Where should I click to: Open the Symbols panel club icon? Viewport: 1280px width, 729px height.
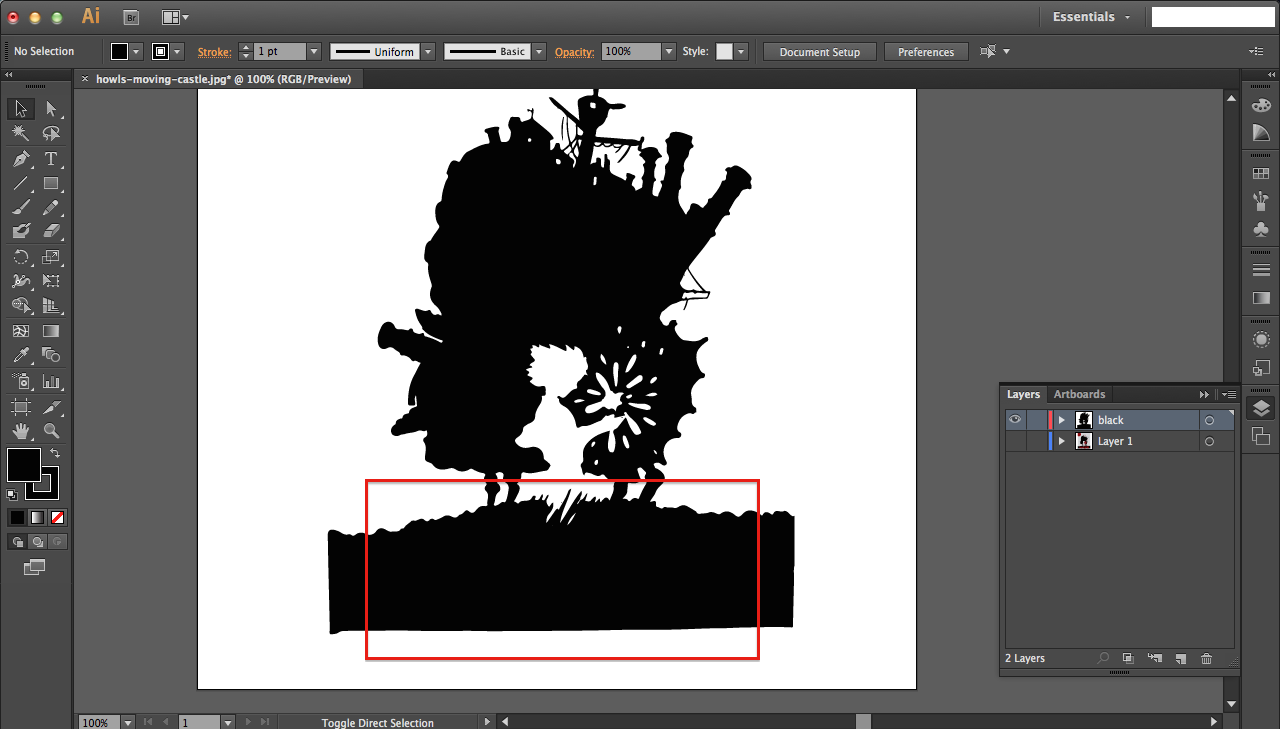(1261, 229)
